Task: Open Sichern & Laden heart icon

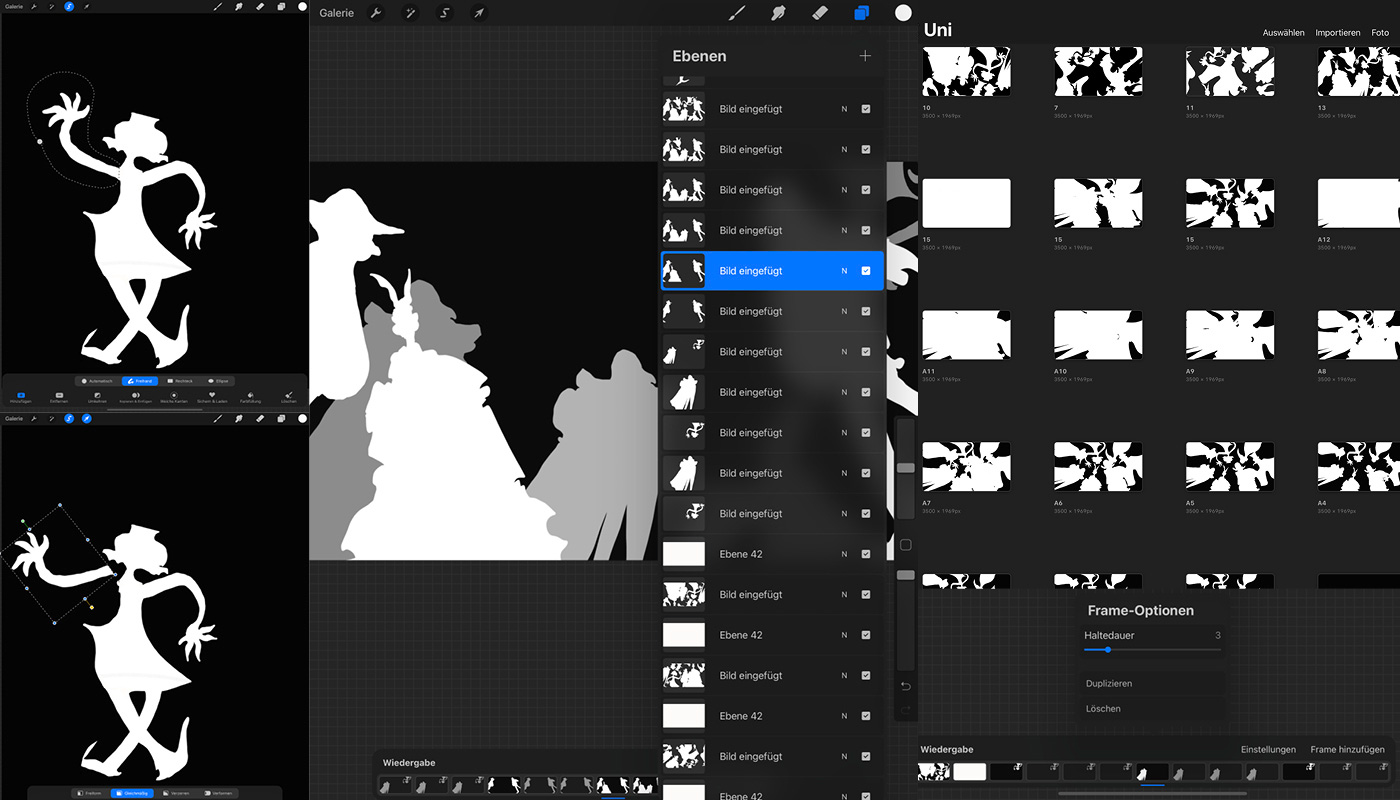Action: pyautogui.click(x=212, y=396)
